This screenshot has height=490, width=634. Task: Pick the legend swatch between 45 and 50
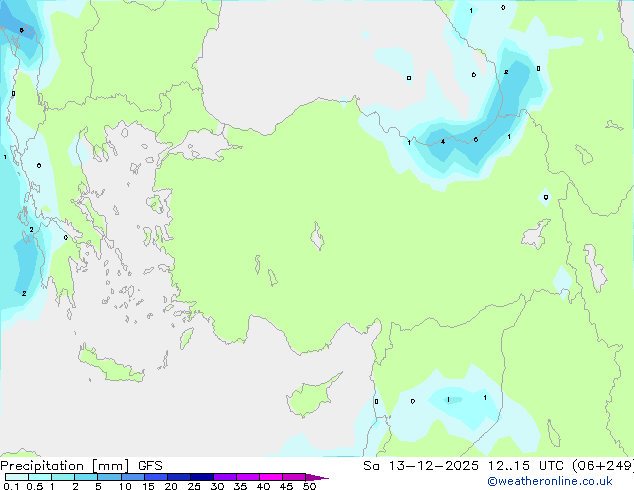(x=294, y=477)
